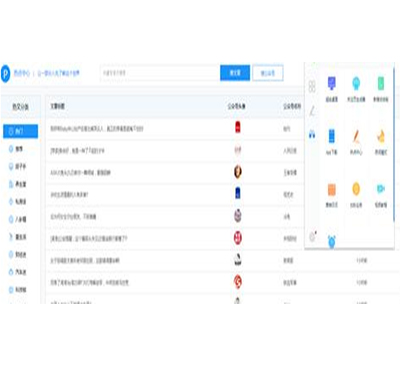The width and height of the screenshot is (400, 370).
Task: Click the solid blue search button
Action: coord(235,73)
